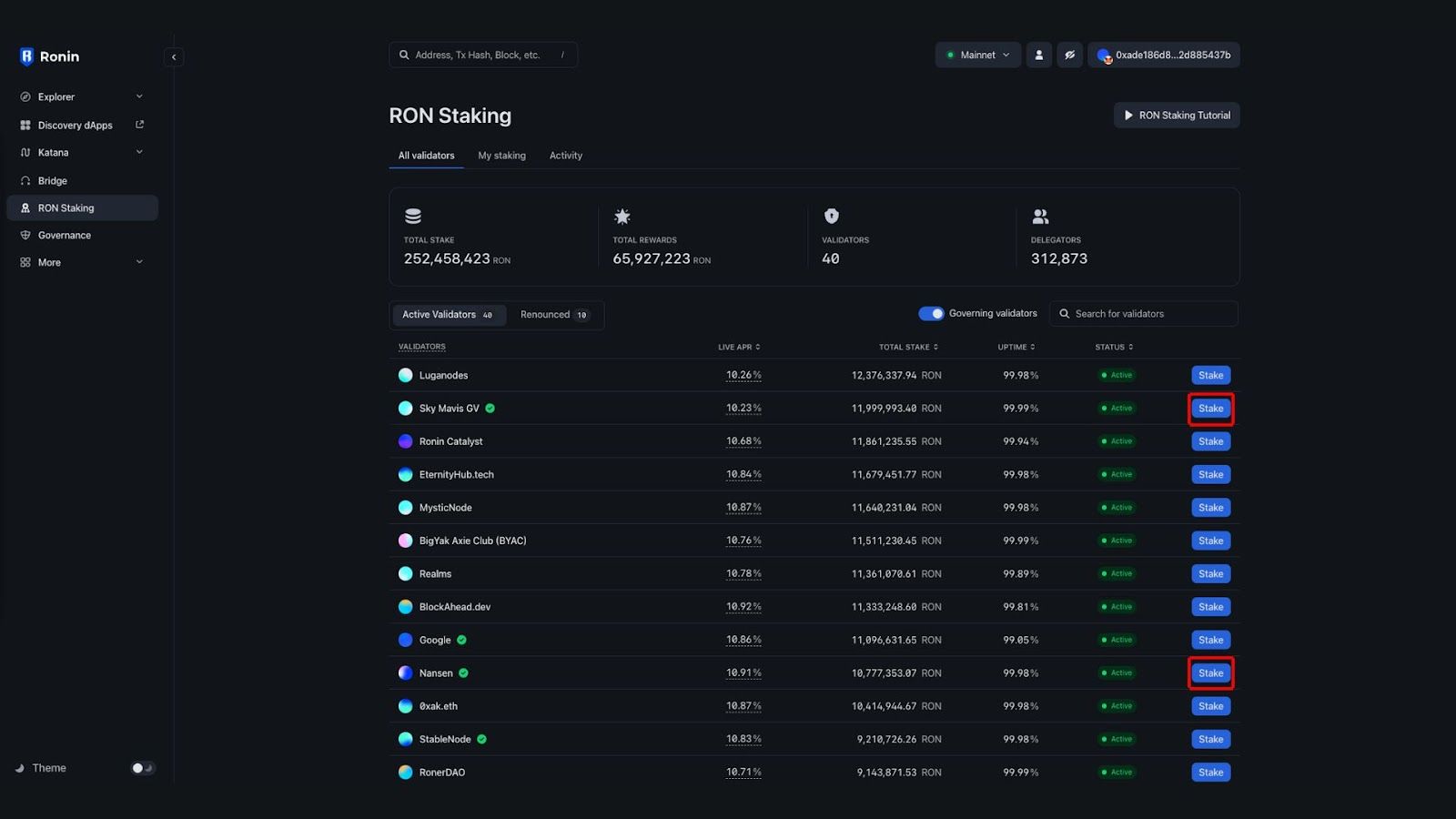Click the Delegators people icon

coord(1040,216)
